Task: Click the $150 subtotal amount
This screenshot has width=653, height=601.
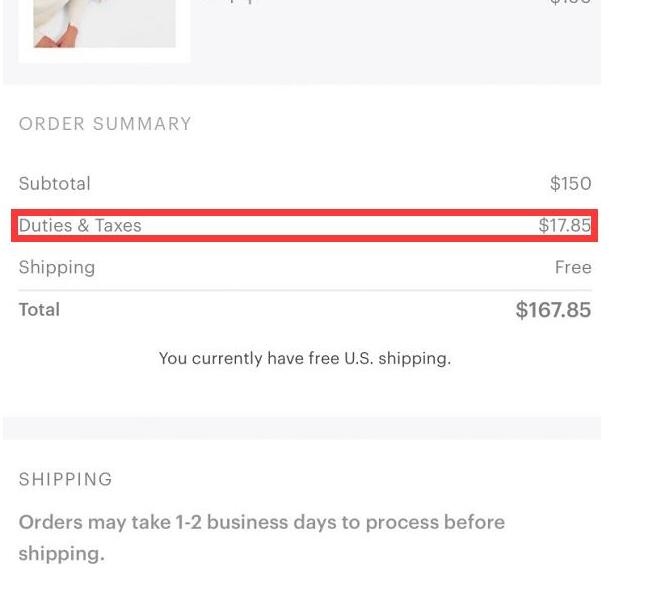Action: (570, 184)
